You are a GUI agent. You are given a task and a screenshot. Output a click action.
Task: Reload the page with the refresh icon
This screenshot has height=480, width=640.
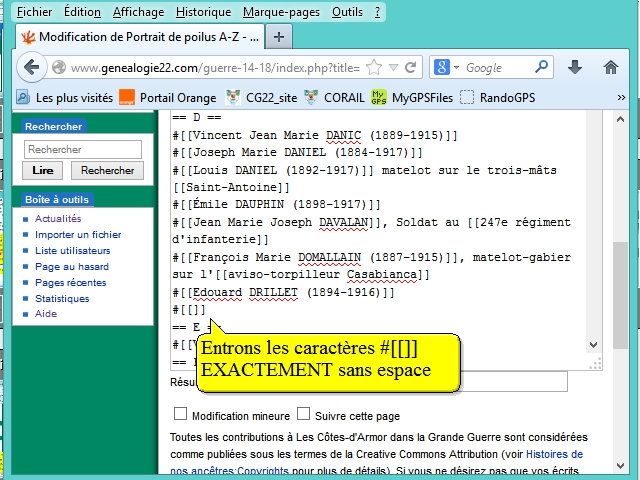click(410, 67)
